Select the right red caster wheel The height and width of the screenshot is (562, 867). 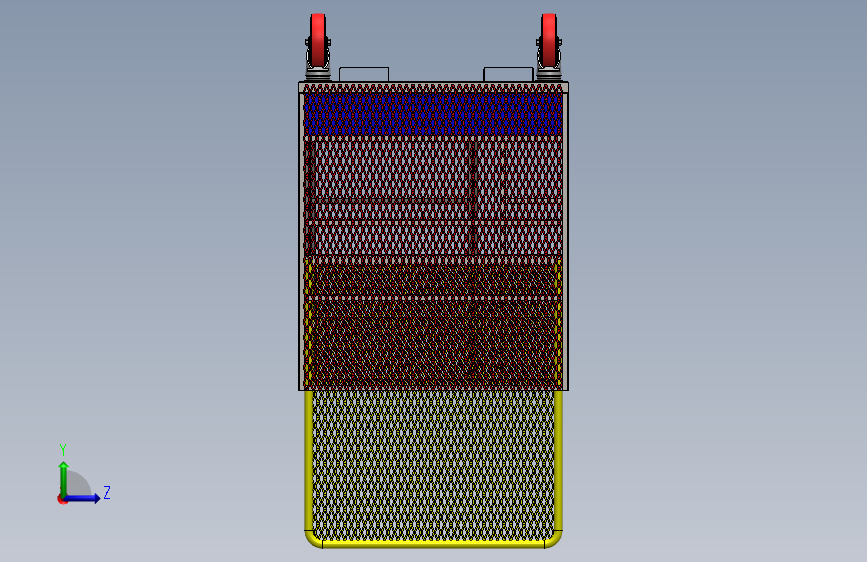click(x=549, y=40)
